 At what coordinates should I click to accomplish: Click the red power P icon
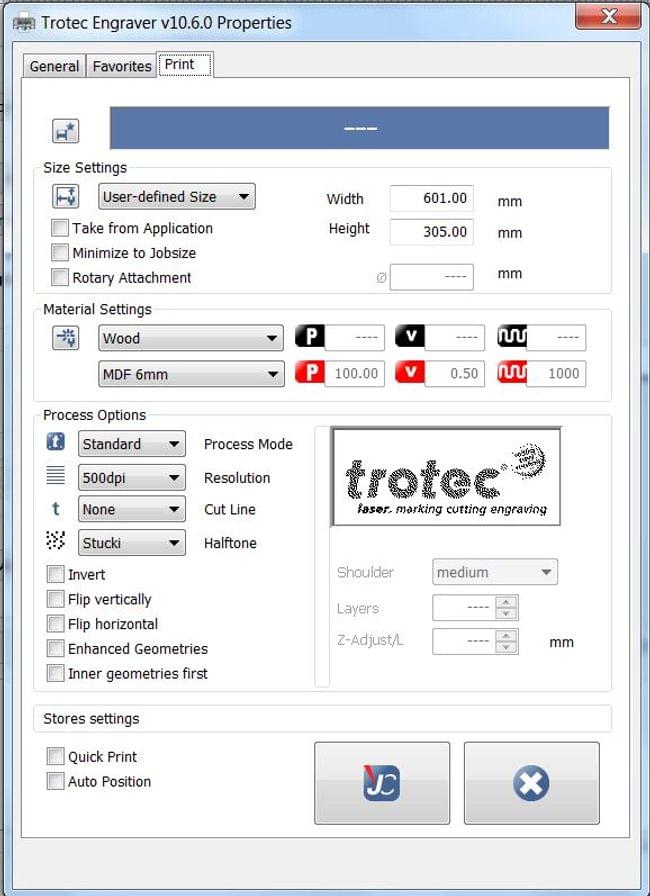[x=310, y=373]
